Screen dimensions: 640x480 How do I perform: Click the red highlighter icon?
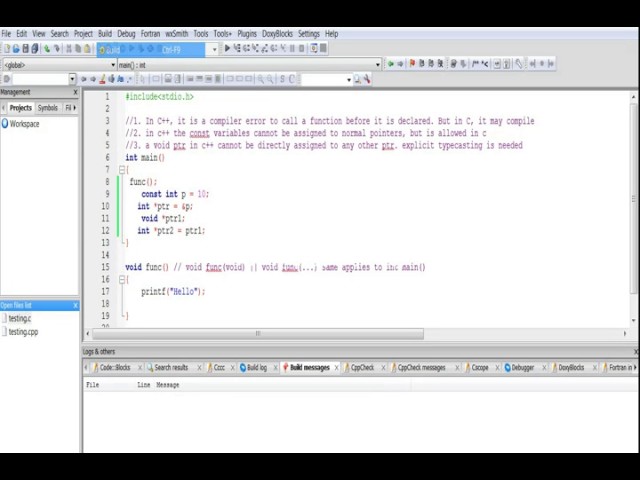(x=102, y=79)
